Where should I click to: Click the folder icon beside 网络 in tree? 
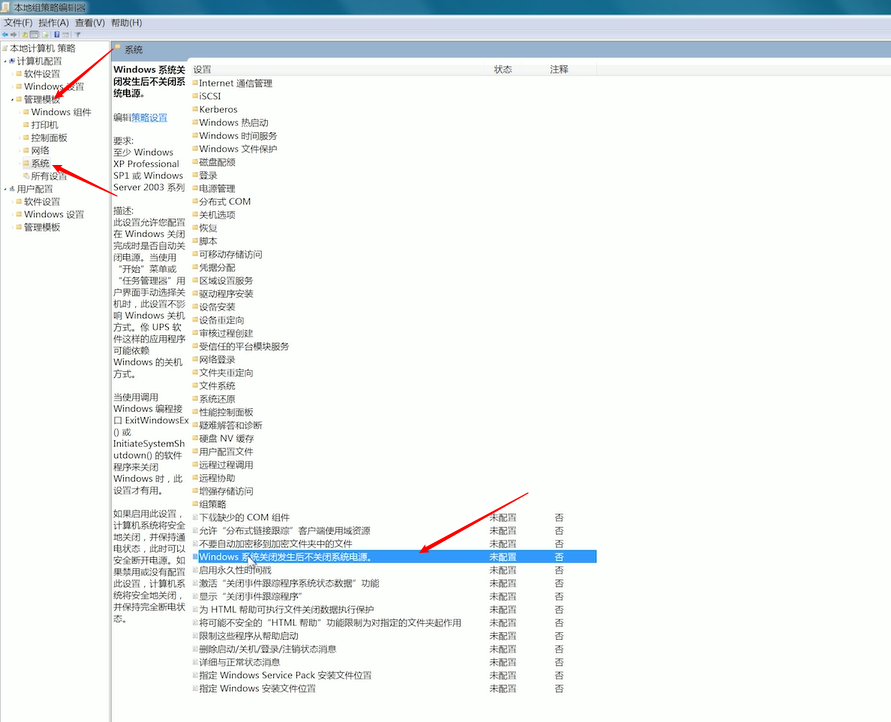coord(26,150)
